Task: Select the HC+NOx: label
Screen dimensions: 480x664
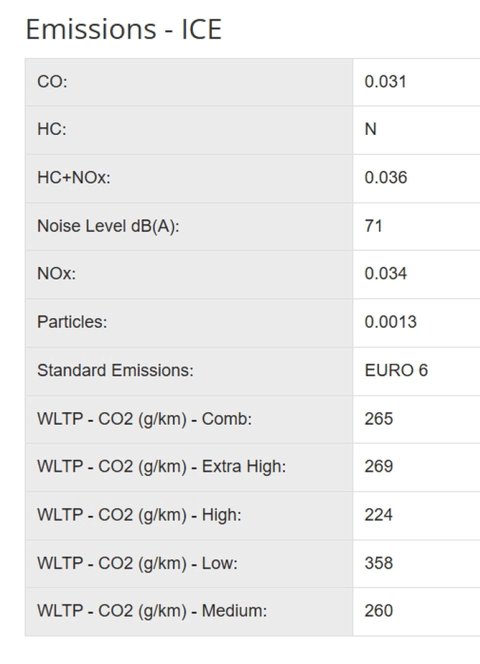Action: pyautogui.click(x=74, y=178)
